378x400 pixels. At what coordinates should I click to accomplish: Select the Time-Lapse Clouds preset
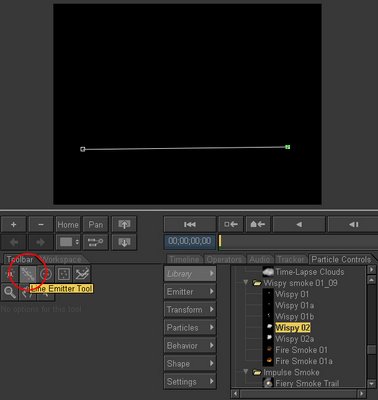coord(310,272)
